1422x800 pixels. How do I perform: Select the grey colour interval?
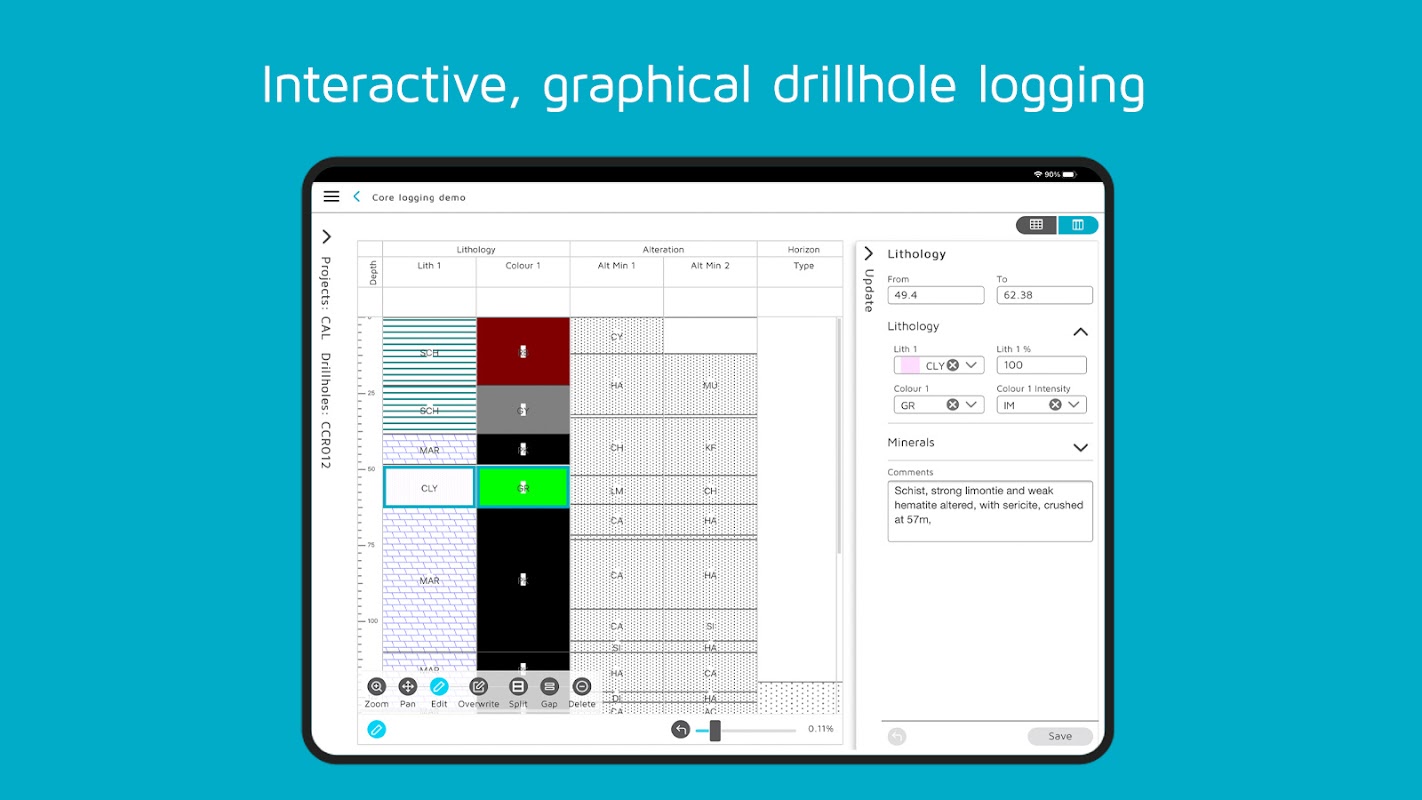[523, 410]
